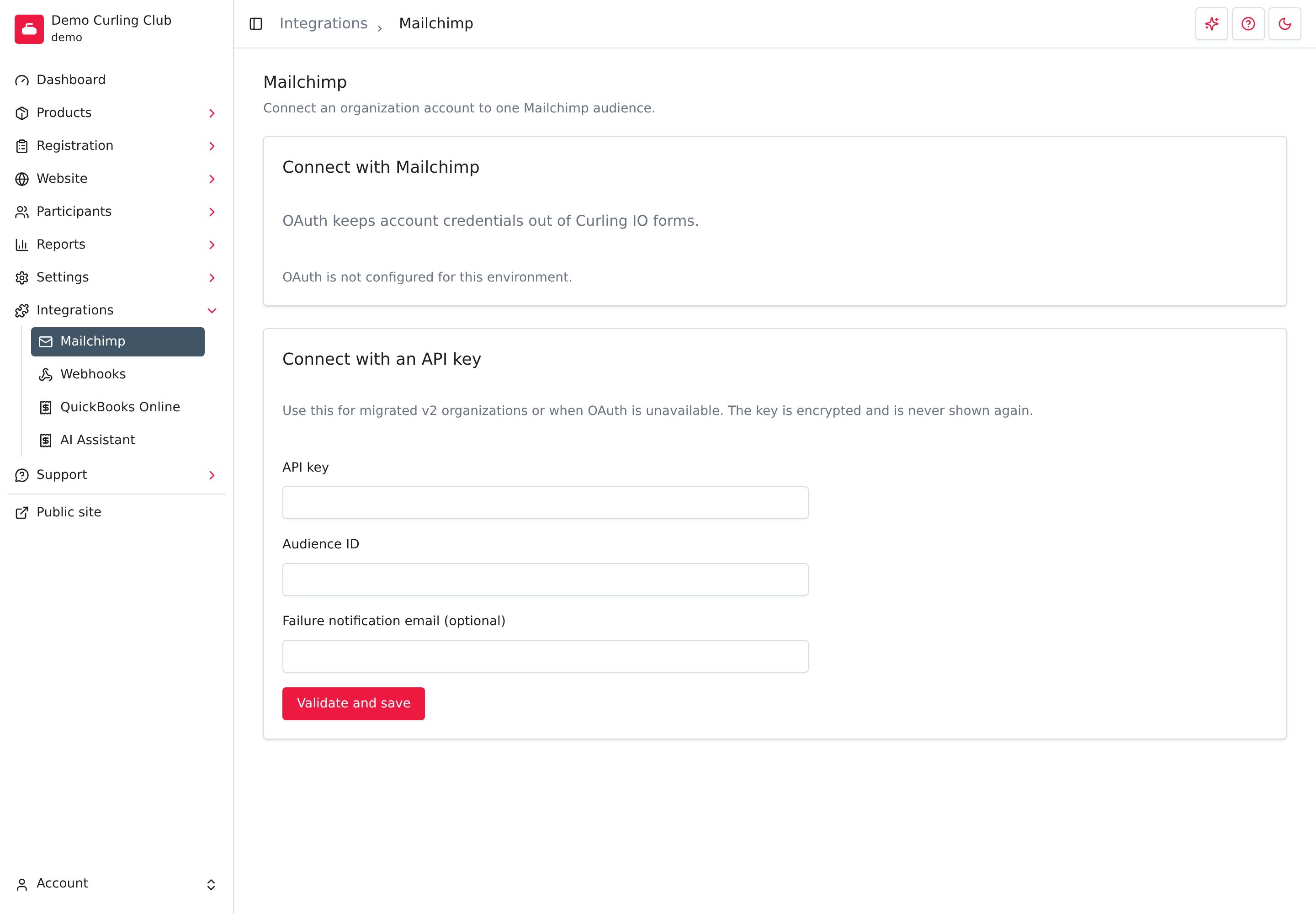Click the Products box icon

(22, 113)
